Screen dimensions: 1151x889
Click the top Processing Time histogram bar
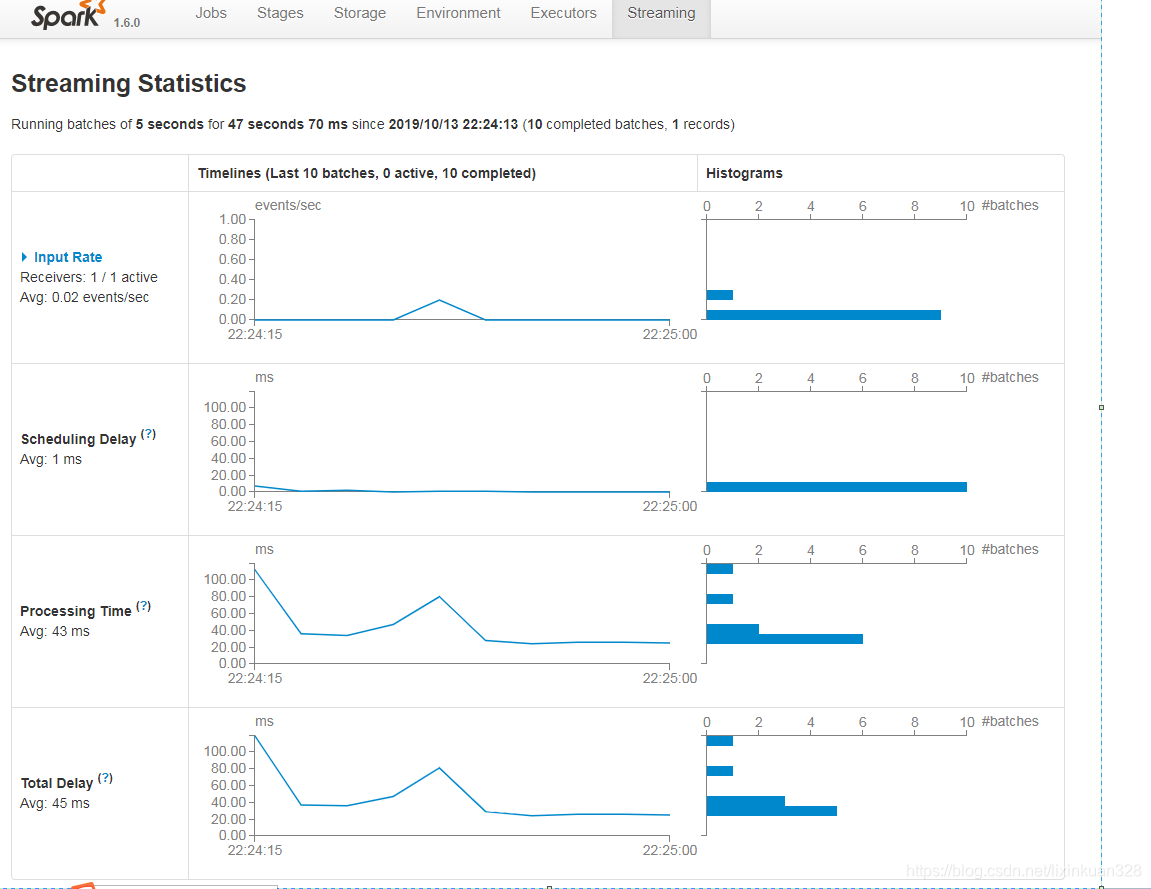[719, 568]
